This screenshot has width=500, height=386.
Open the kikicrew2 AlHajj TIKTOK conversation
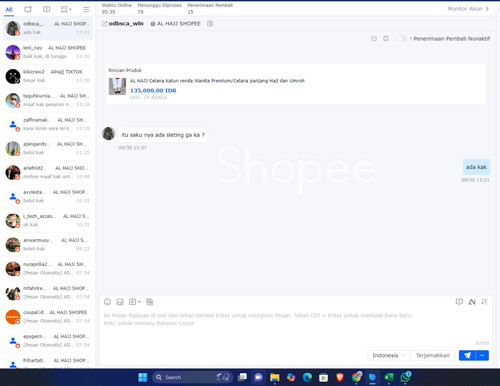point(48,76)
